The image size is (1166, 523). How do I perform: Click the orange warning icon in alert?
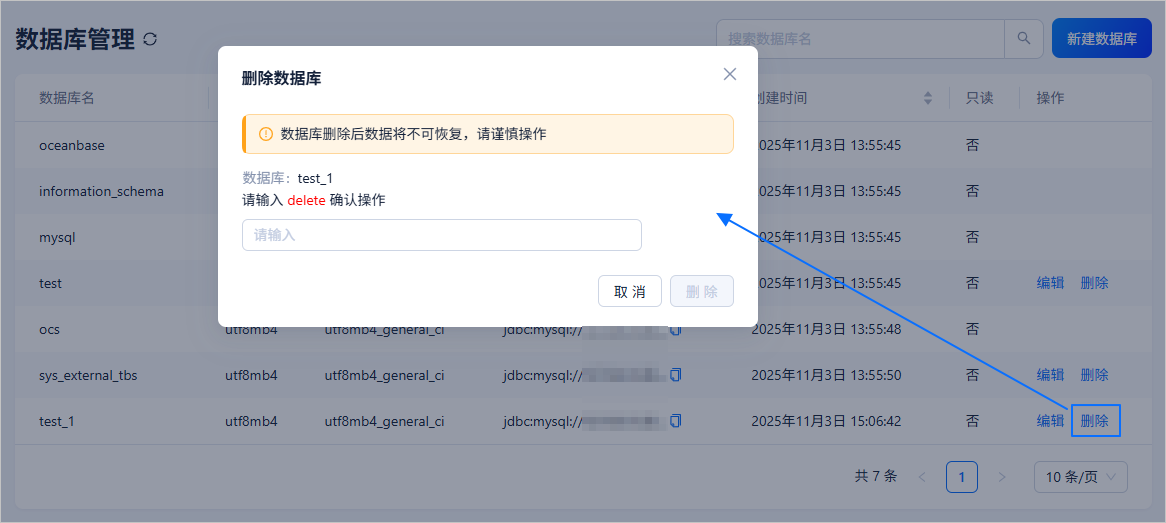coord(266,134)
